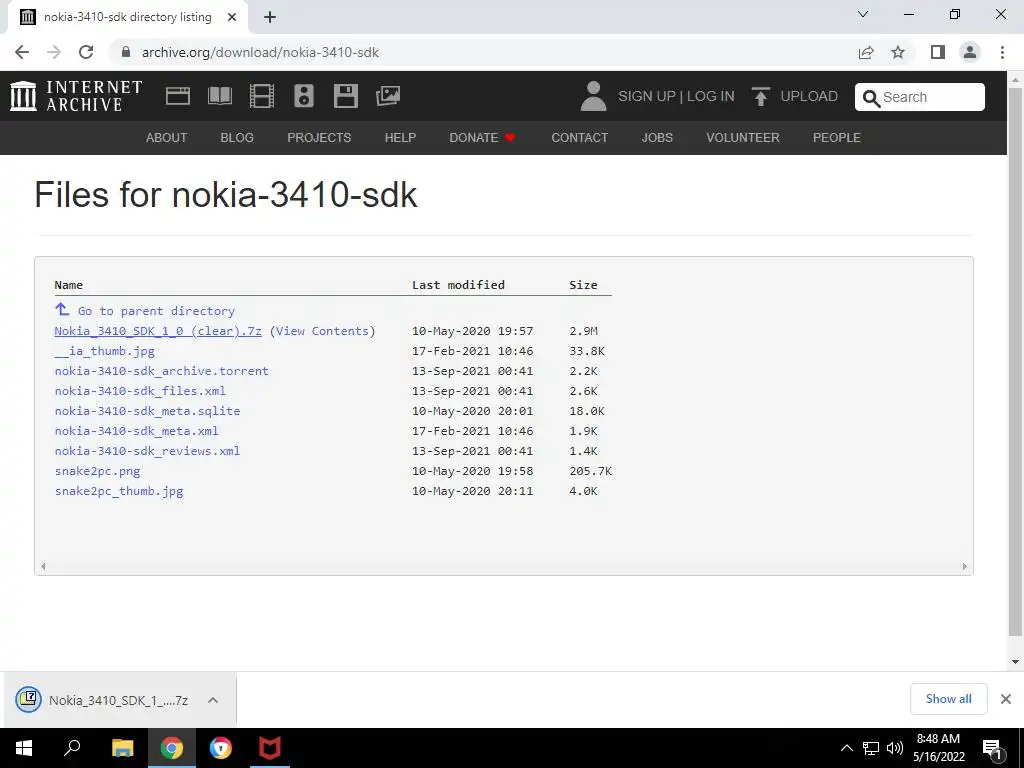Show hidden system tray icons

(846, 748)
